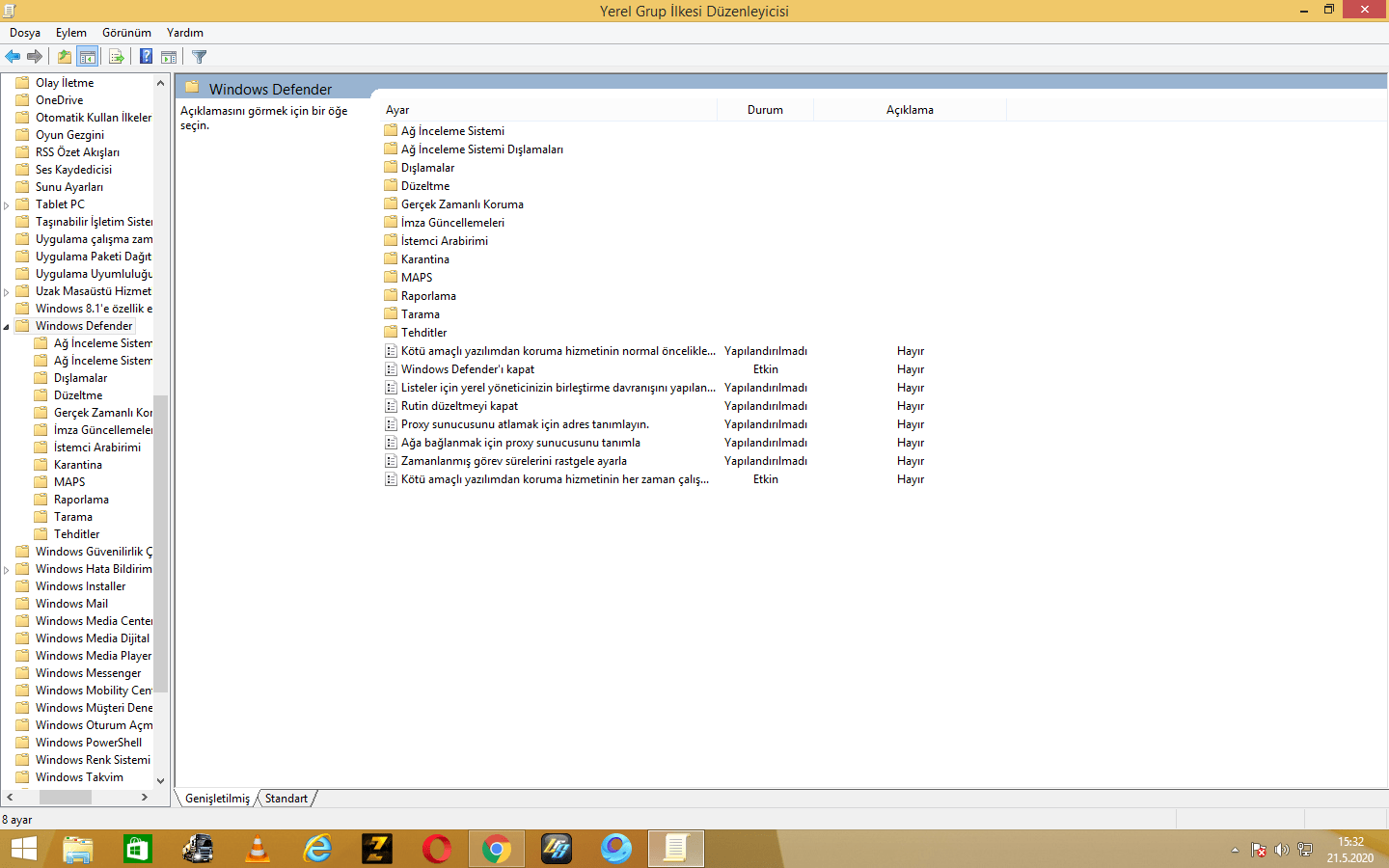This screenshot has width=1389, height=868.
Task: Click policy icon beside 'Rutin düzeltmeyi kapat'
Action: point(391,406)
